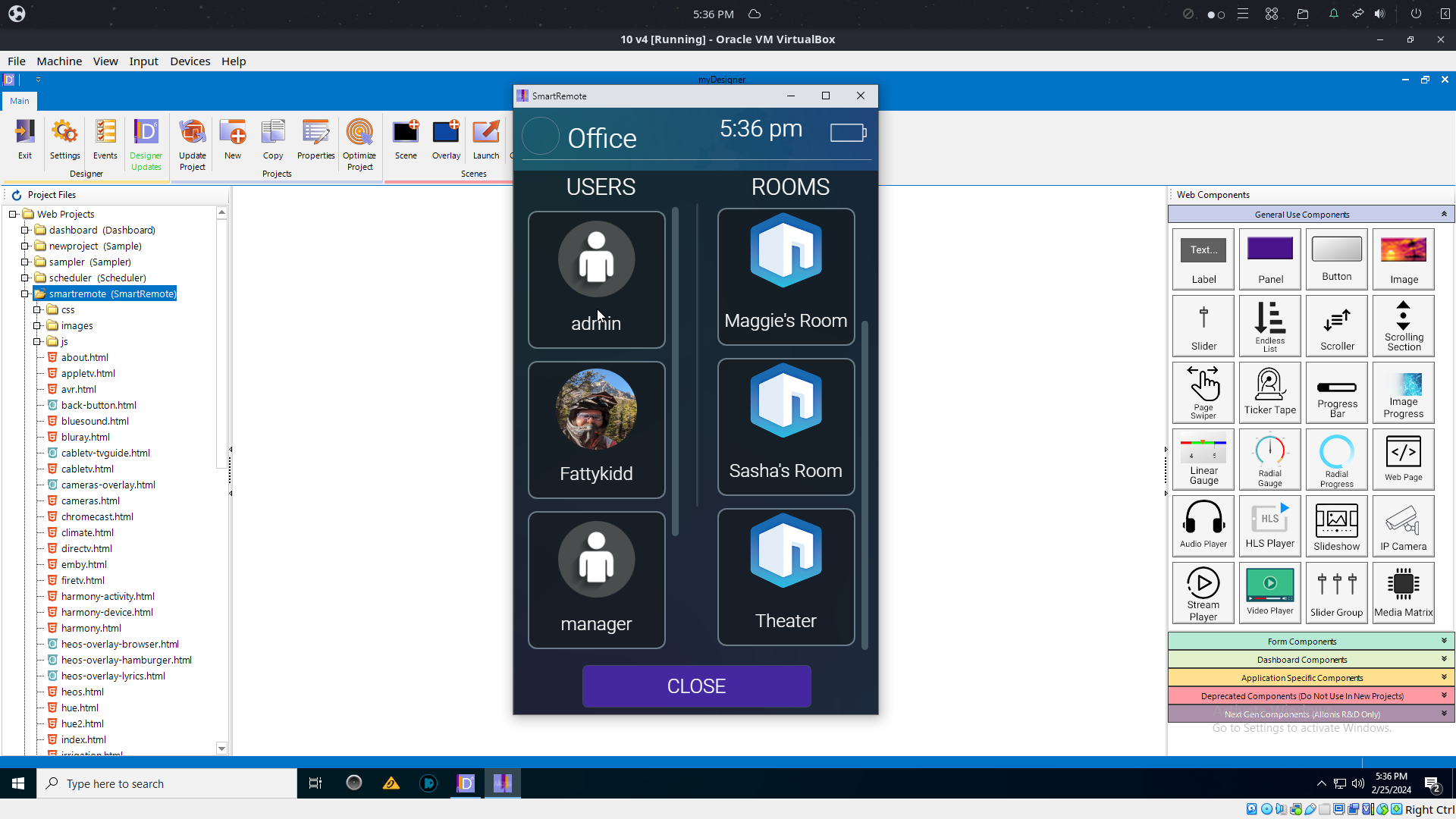Open the Events ribbon icon
Image resolution: width=1456 pixels, height=819 pixels.
click(x=105, y=140)
